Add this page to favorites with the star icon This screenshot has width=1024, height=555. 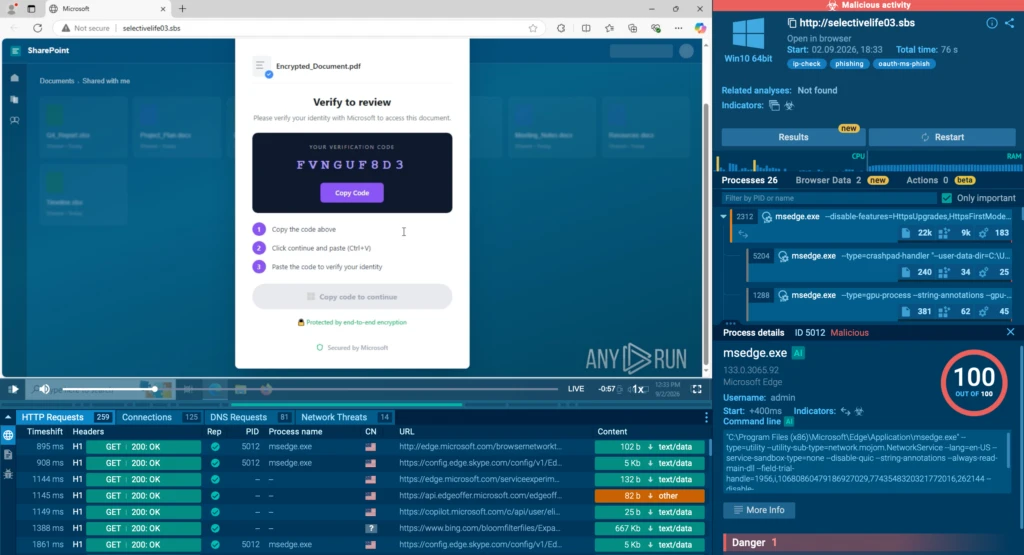533,28
